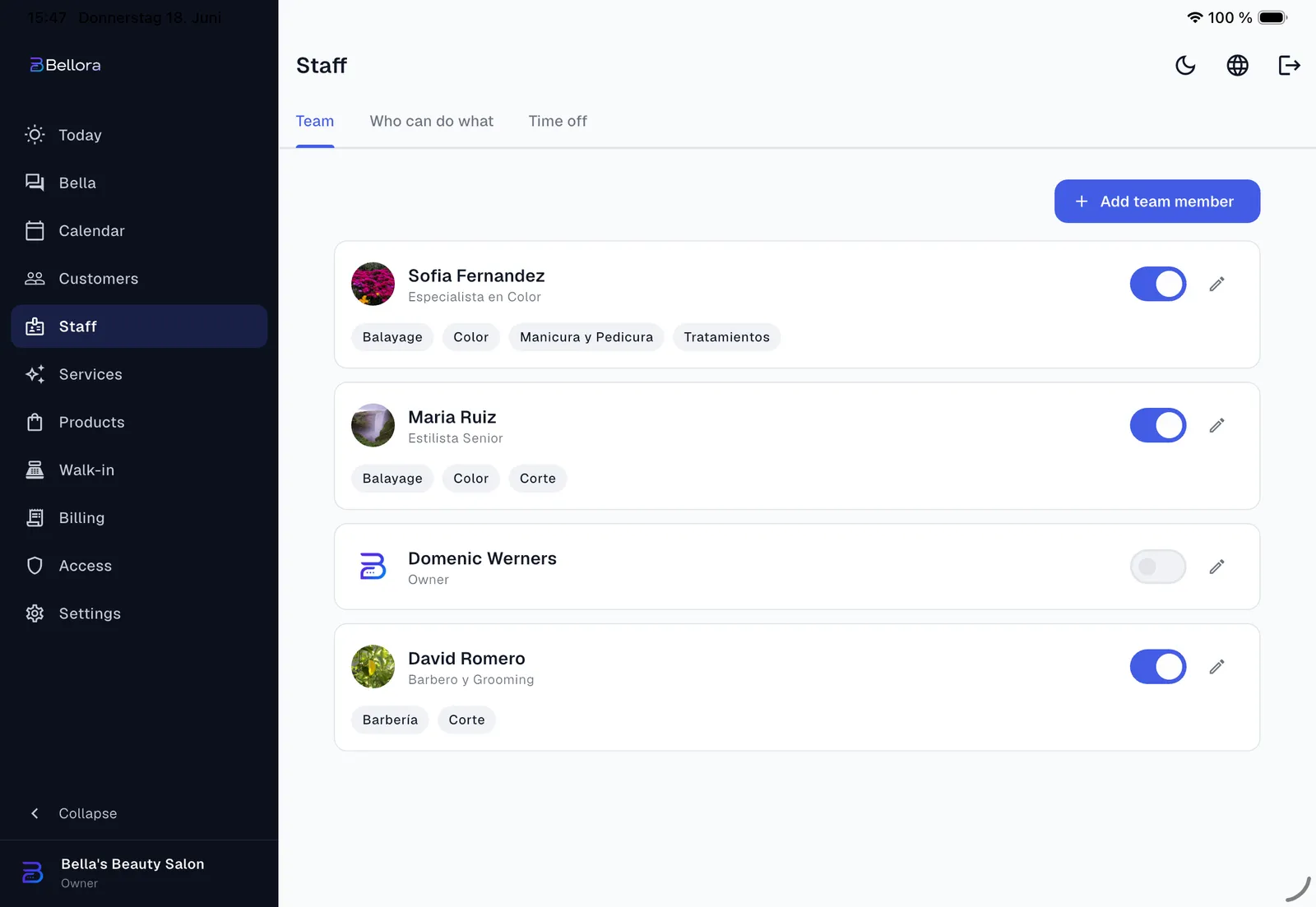Image resolution: width=1316 pixels, height=907 pixels.
Task: Click Maria's Balayage tag
Action: point(392,479)
